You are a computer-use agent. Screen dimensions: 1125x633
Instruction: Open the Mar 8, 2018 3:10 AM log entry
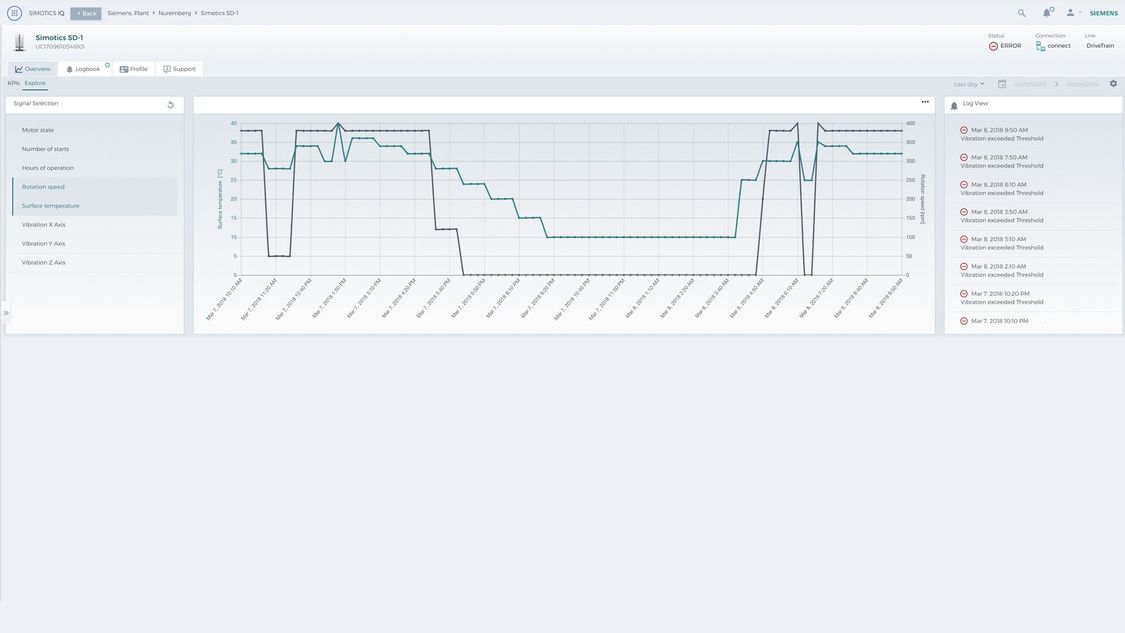(1033, 243)
